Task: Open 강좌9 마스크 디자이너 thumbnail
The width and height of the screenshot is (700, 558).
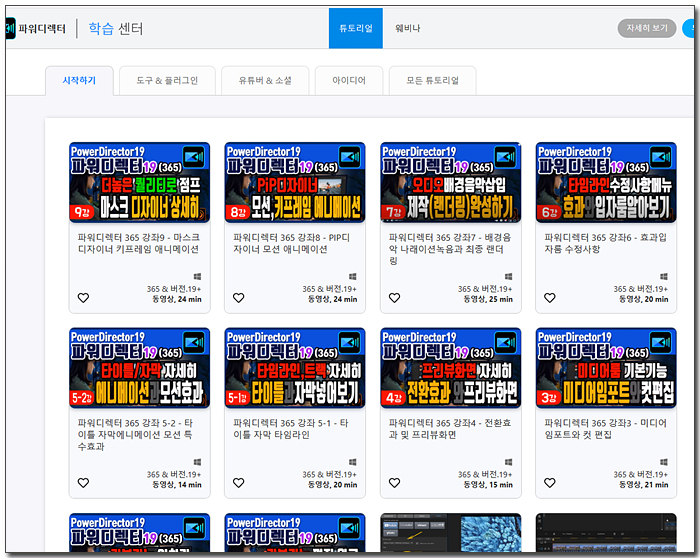Action: pos(139,182)
